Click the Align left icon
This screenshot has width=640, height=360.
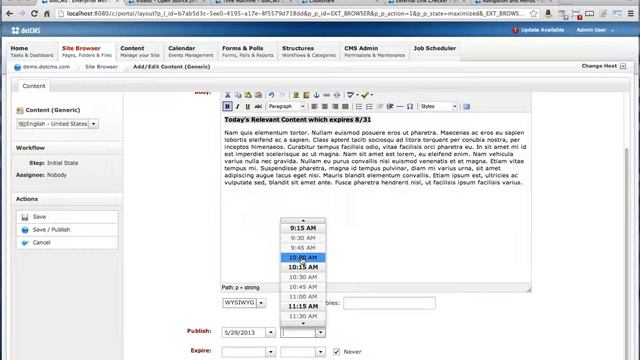314,107
